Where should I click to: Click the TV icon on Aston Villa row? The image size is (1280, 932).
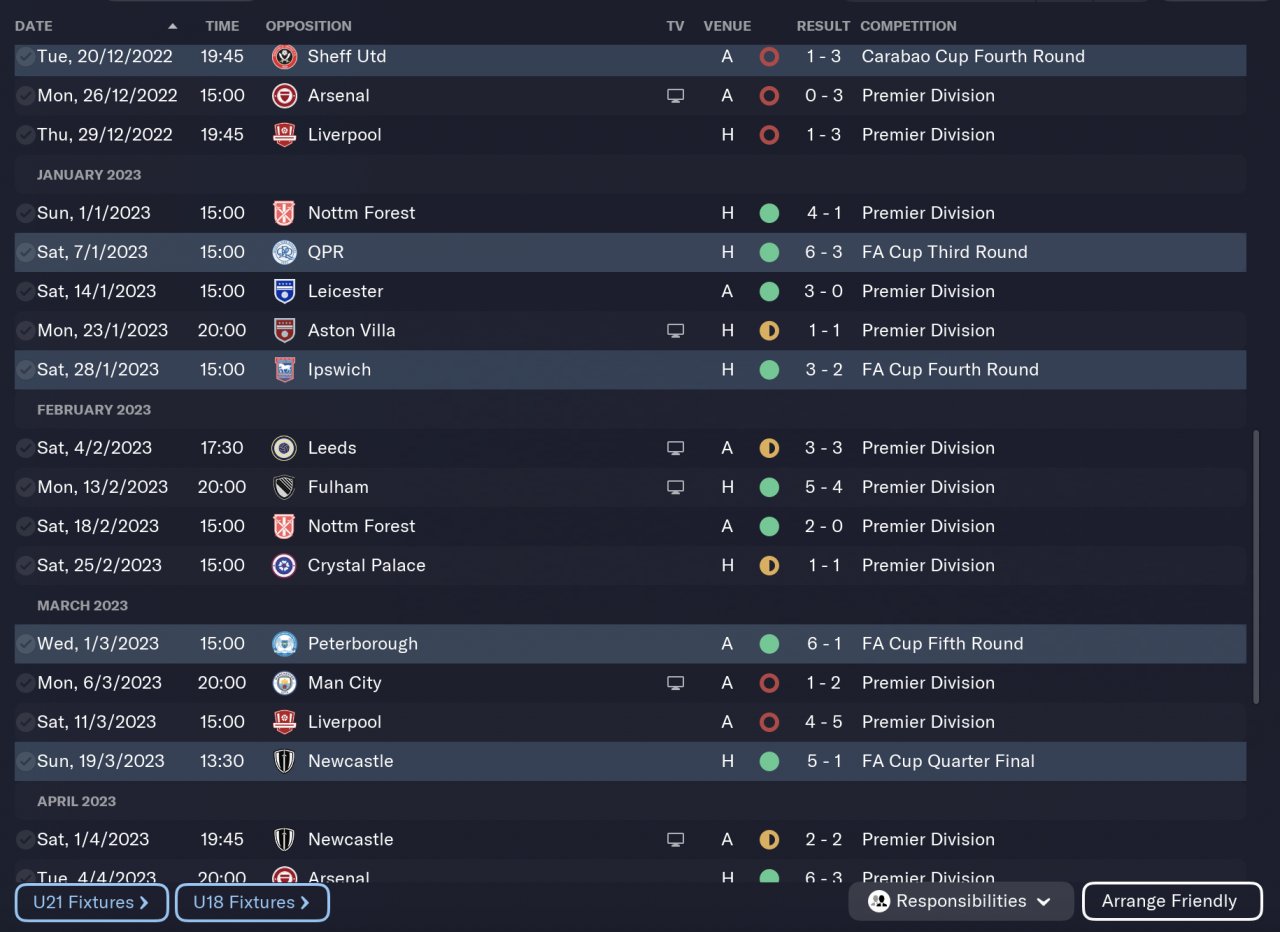click(x=676, y=331)
